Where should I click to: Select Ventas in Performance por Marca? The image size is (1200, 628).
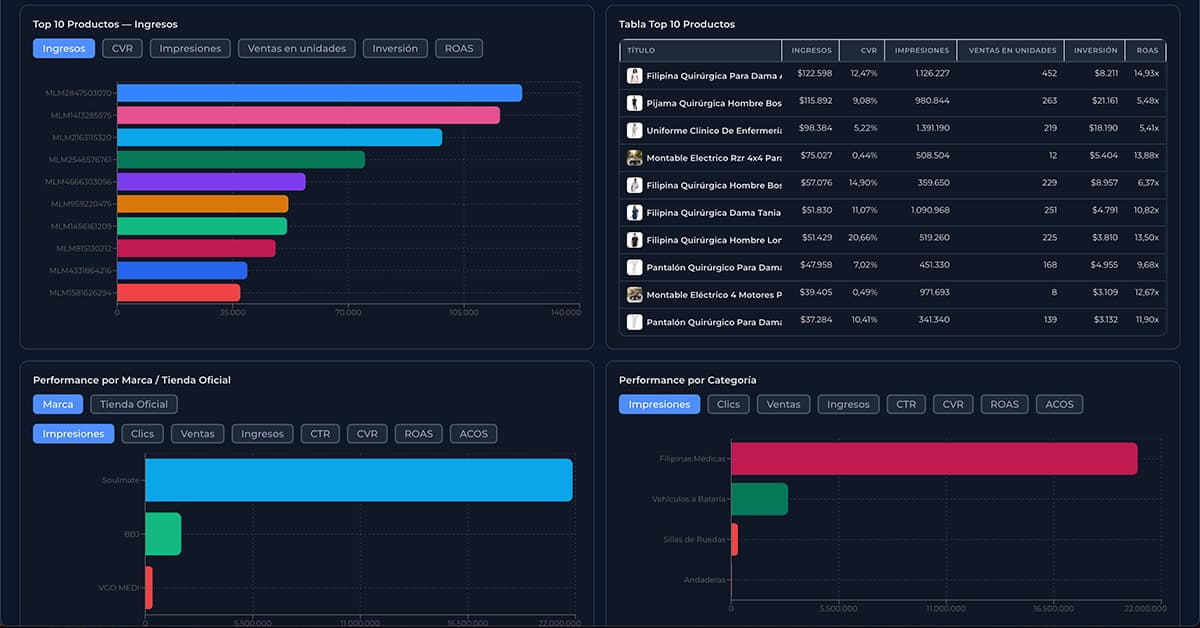198,434
